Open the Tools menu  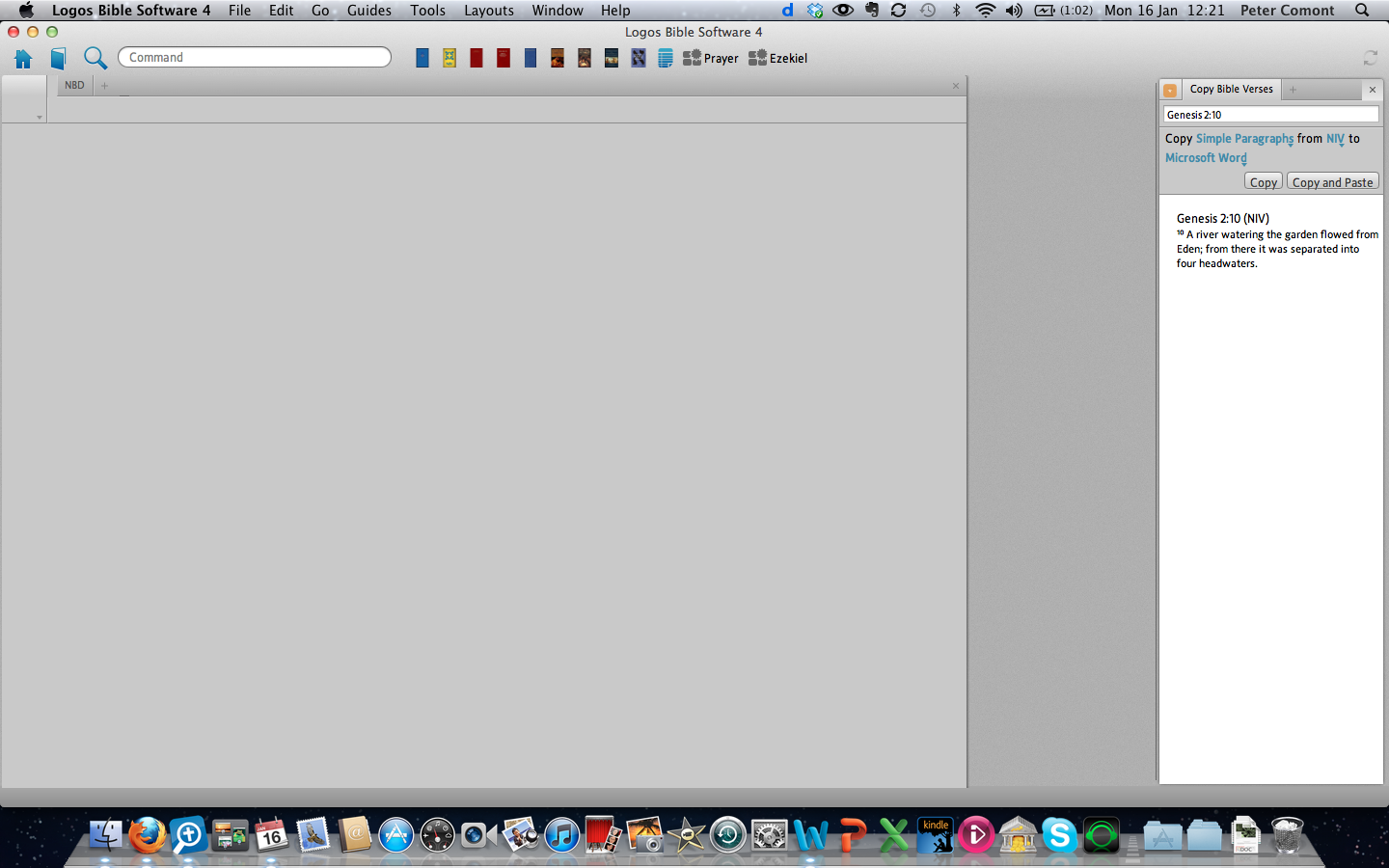(x=427, y=11)
